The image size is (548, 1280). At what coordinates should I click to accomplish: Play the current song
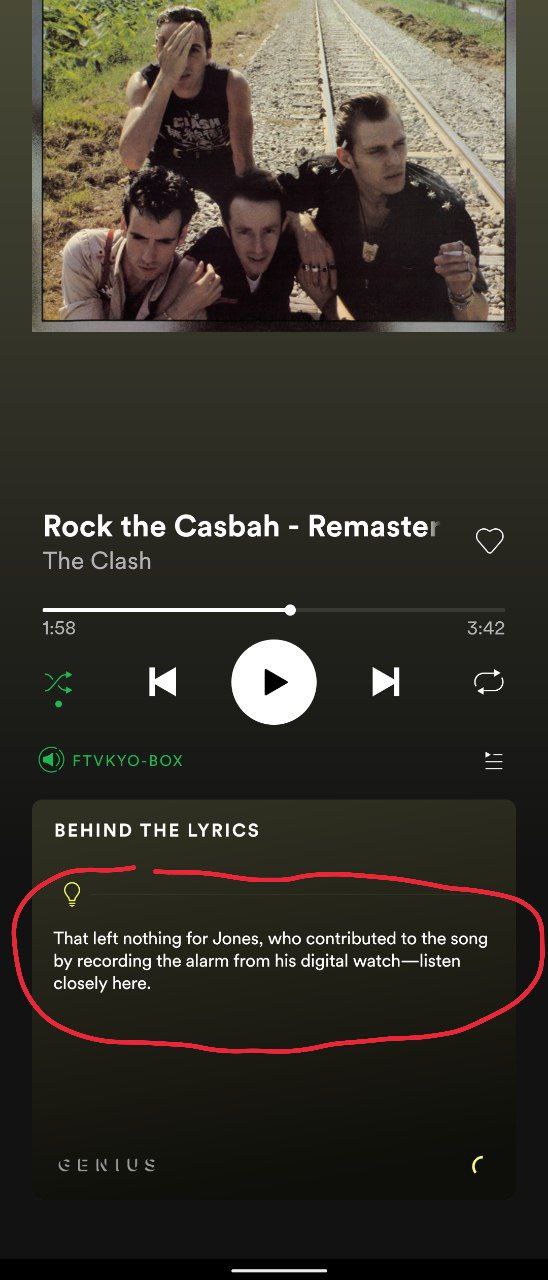274,682
